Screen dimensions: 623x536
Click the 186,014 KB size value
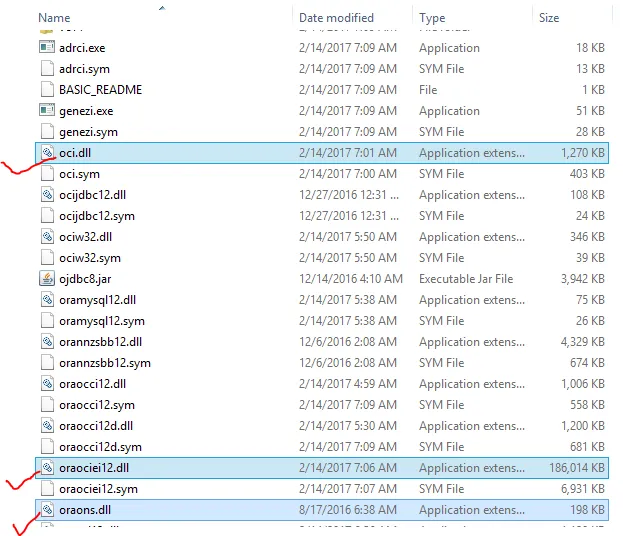coord(577,468)
